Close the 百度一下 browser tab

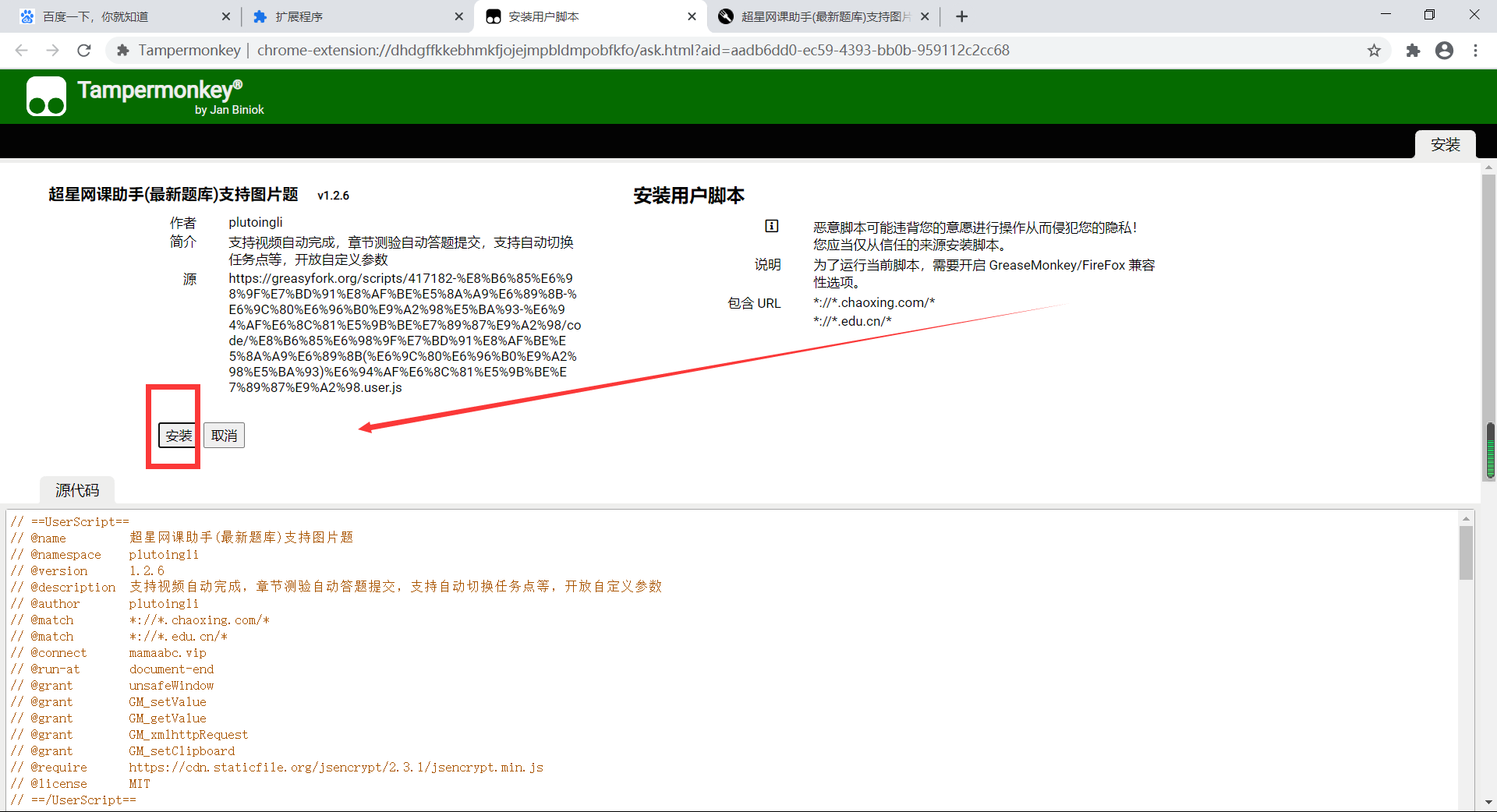tap(226, 16)
